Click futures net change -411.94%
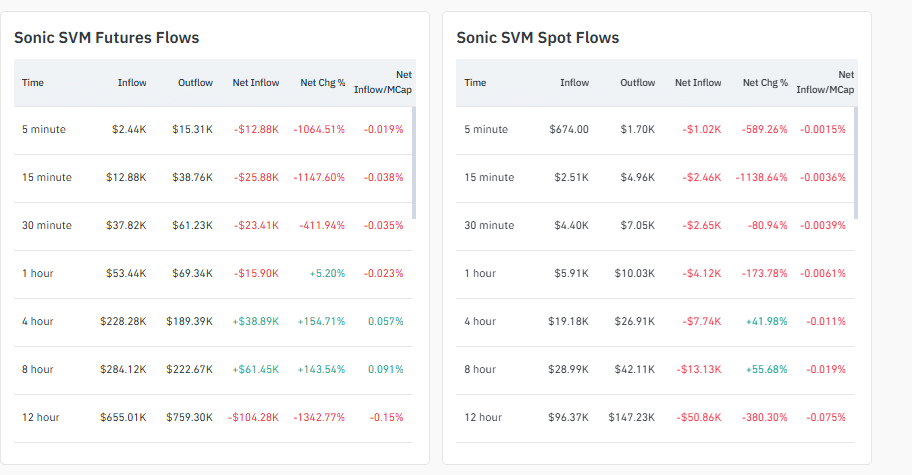 click(322, 225)
